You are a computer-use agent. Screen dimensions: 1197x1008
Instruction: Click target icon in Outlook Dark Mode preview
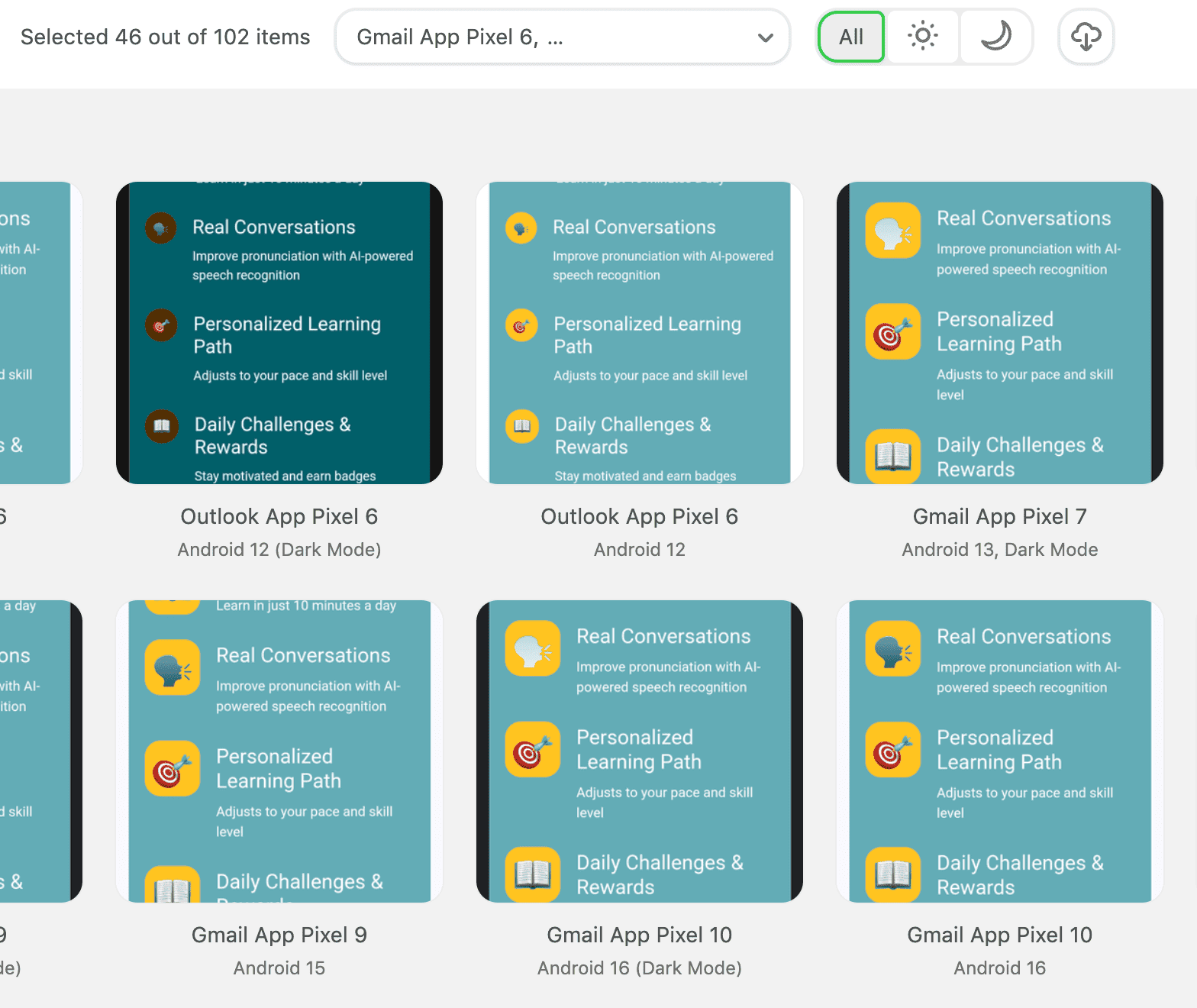[161, 326]
